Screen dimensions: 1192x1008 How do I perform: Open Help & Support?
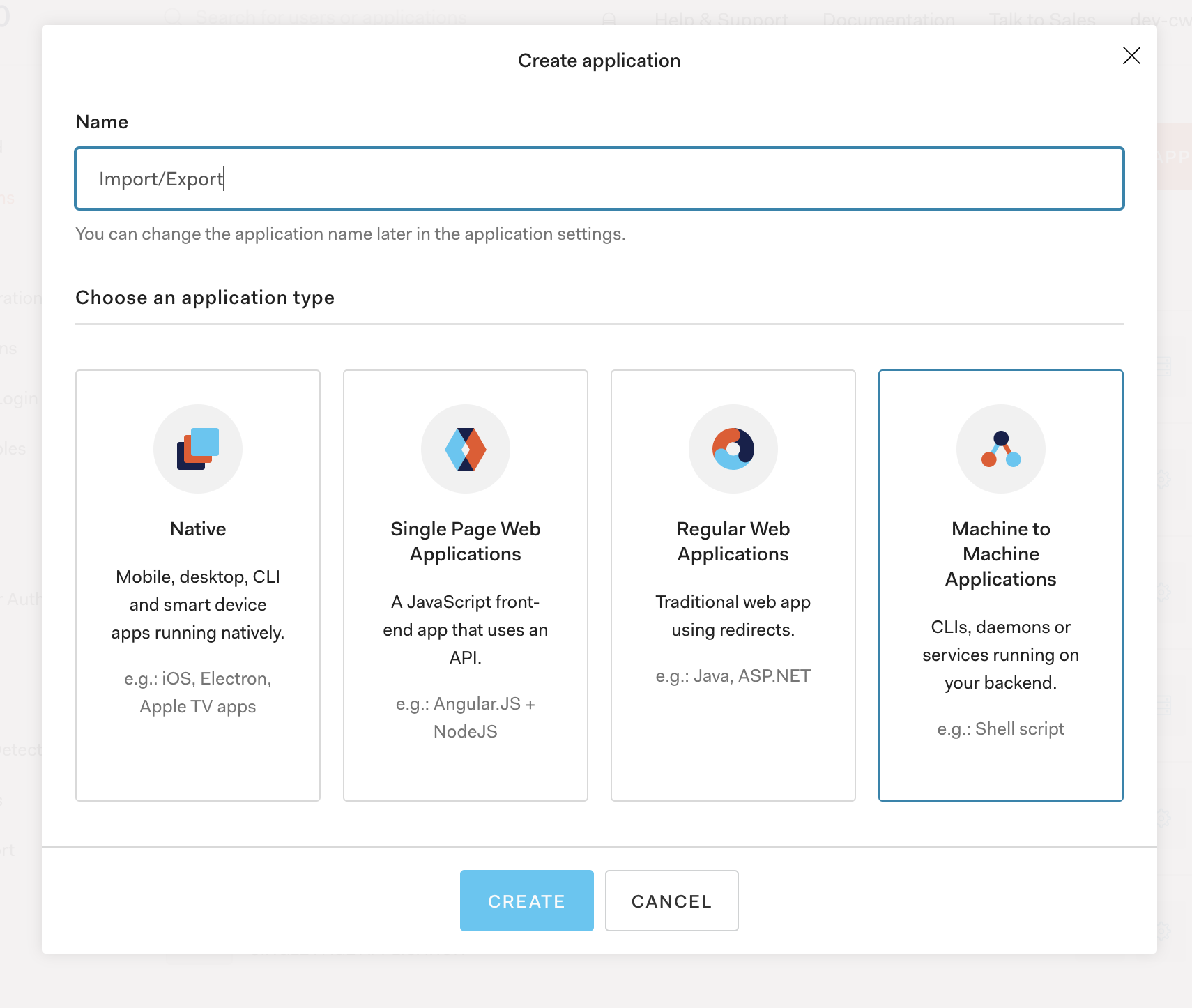721,18
